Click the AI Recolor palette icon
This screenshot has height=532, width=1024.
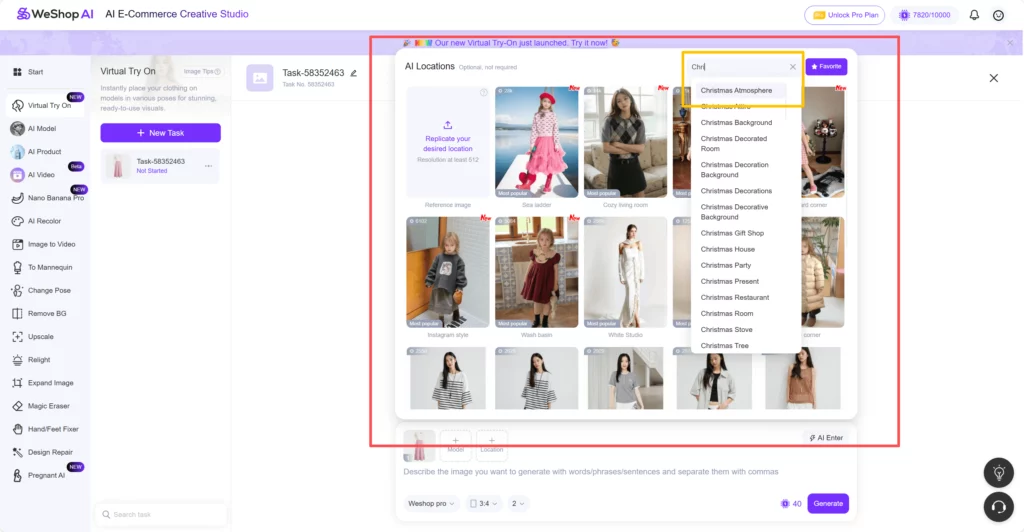point(18,221)
